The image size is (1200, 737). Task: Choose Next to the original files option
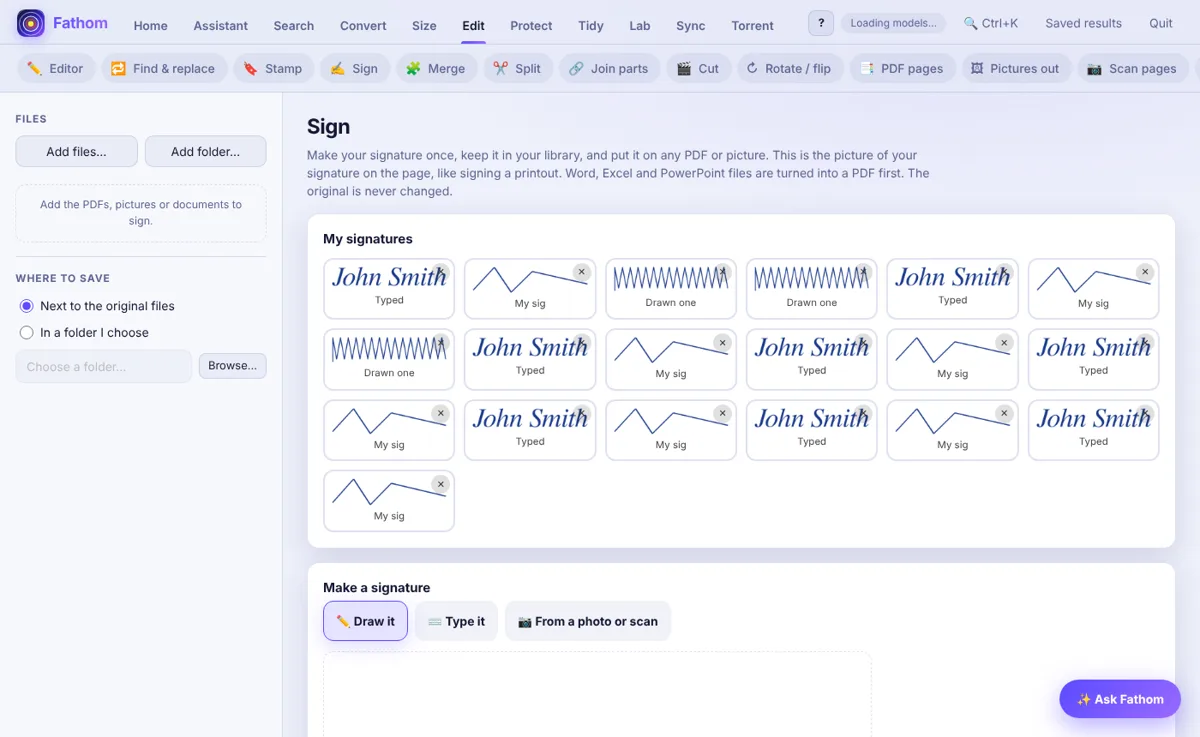[x=96, y=306]
